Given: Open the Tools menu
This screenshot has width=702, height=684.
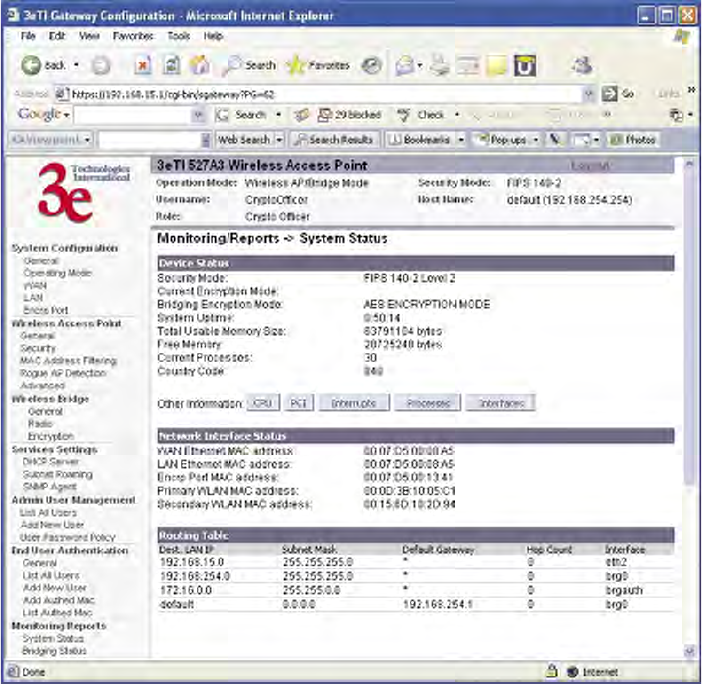Looking at the screenshot, I should tap(179, 35).
